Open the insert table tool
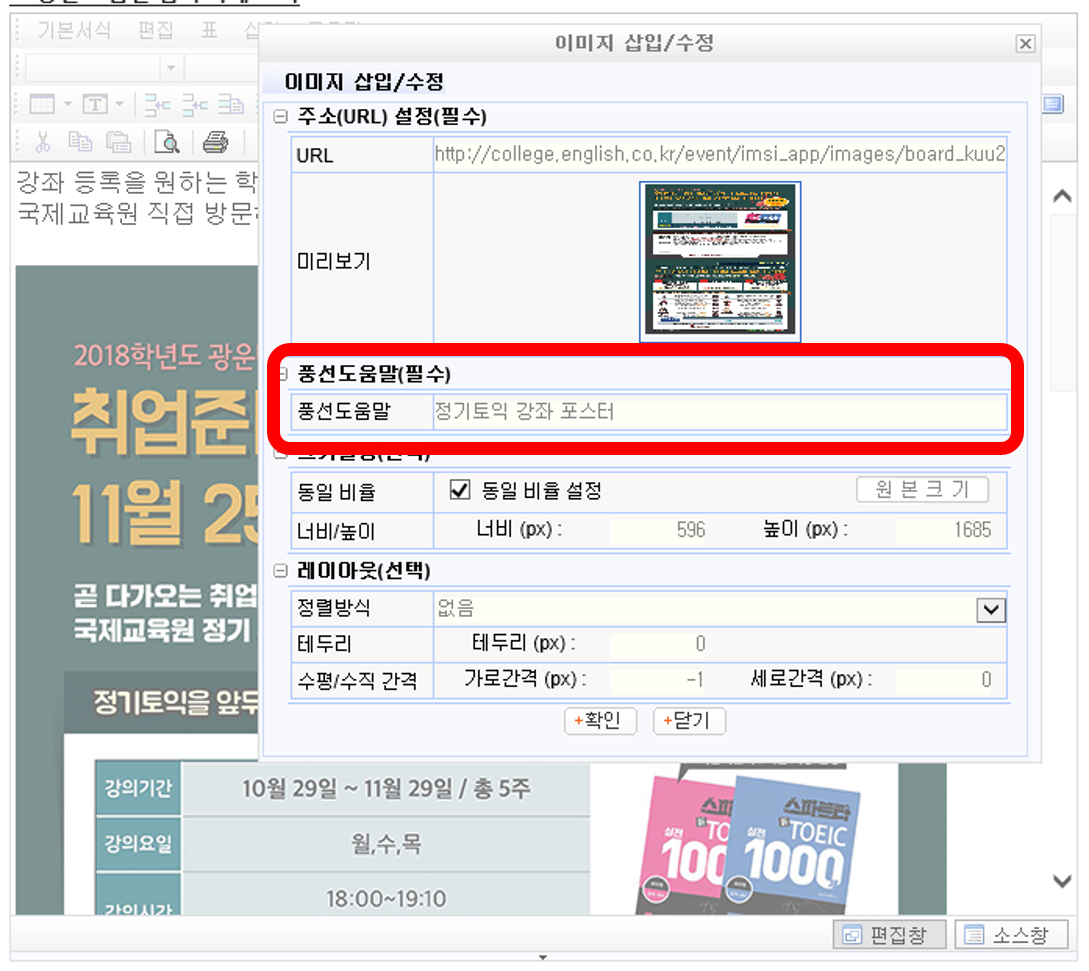The height and width of the screenshot is (971, 1089). click(42, 104)
